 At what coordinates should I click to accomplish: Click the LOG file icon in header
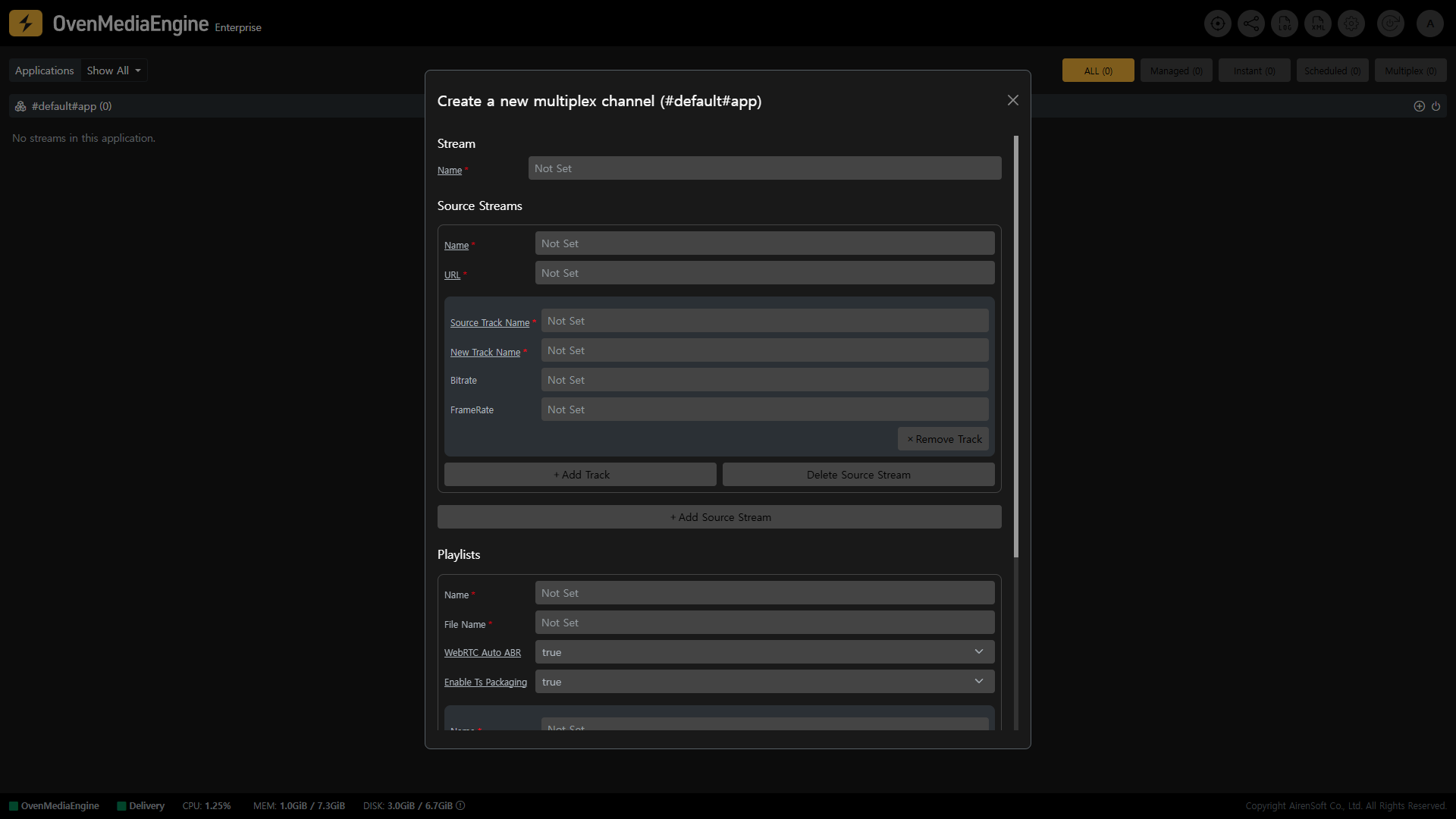tap(1285, 24)
